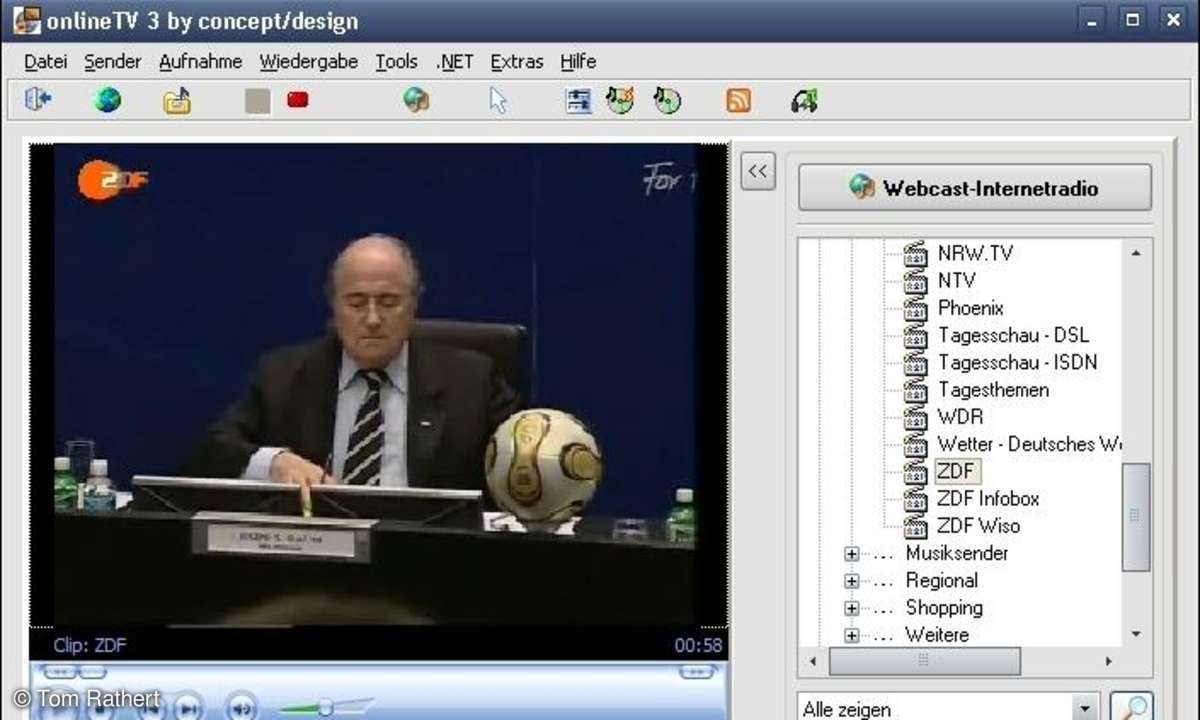Click the player volume slider
The image size is (1200, 720).
tap(324, 708)
